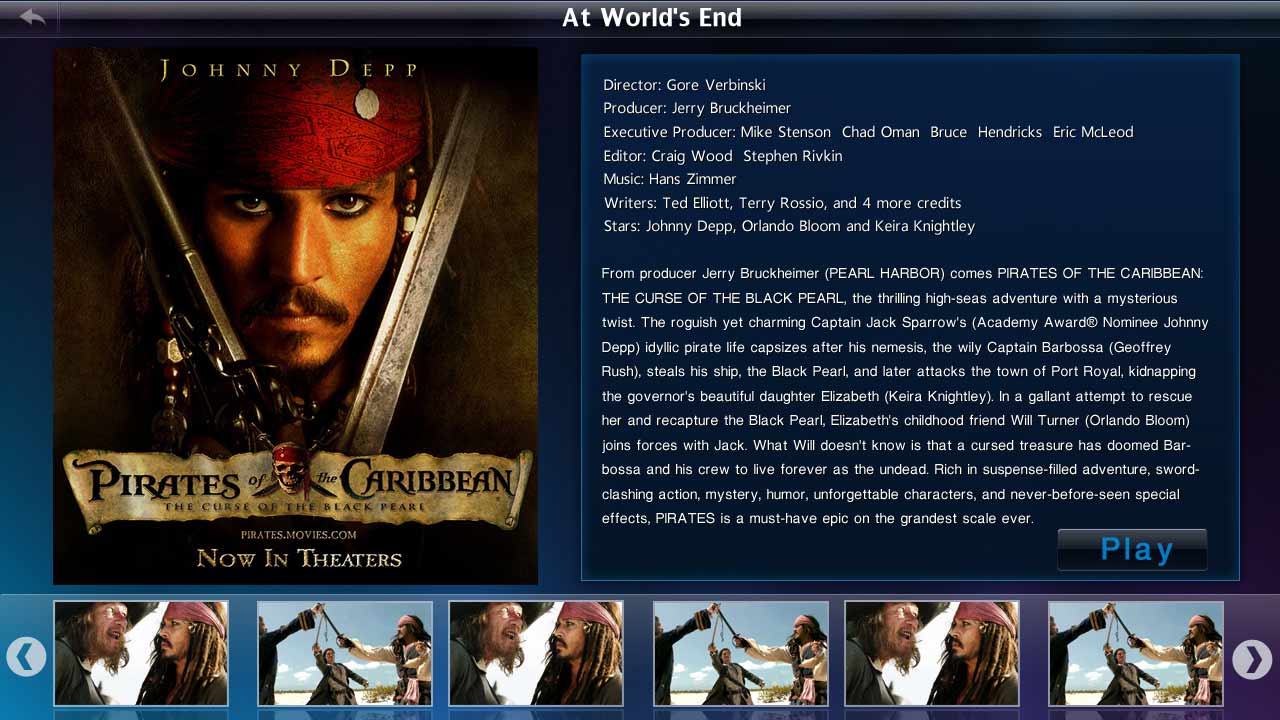
Task: Click the synopsis paragraph starting "From producer Jerry"
Action: (x=905, y=396)
